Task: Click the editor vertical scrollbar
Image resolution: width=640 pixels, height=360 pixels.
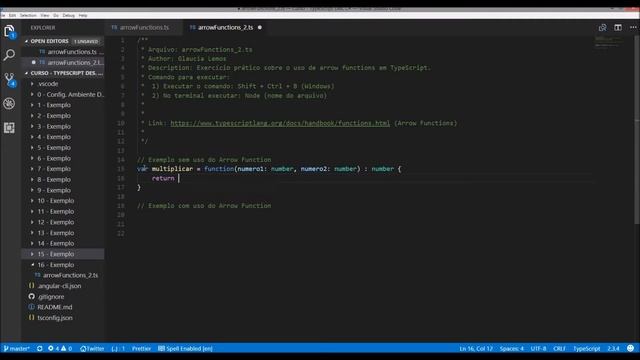Action: coord(637,130)
